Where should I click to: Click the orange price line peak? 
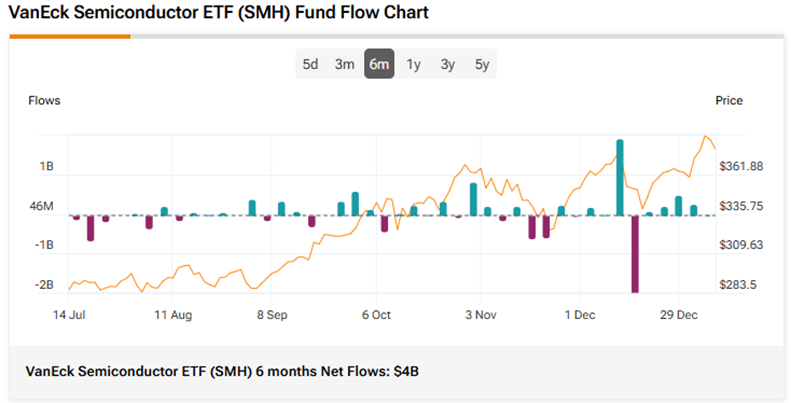706,136
